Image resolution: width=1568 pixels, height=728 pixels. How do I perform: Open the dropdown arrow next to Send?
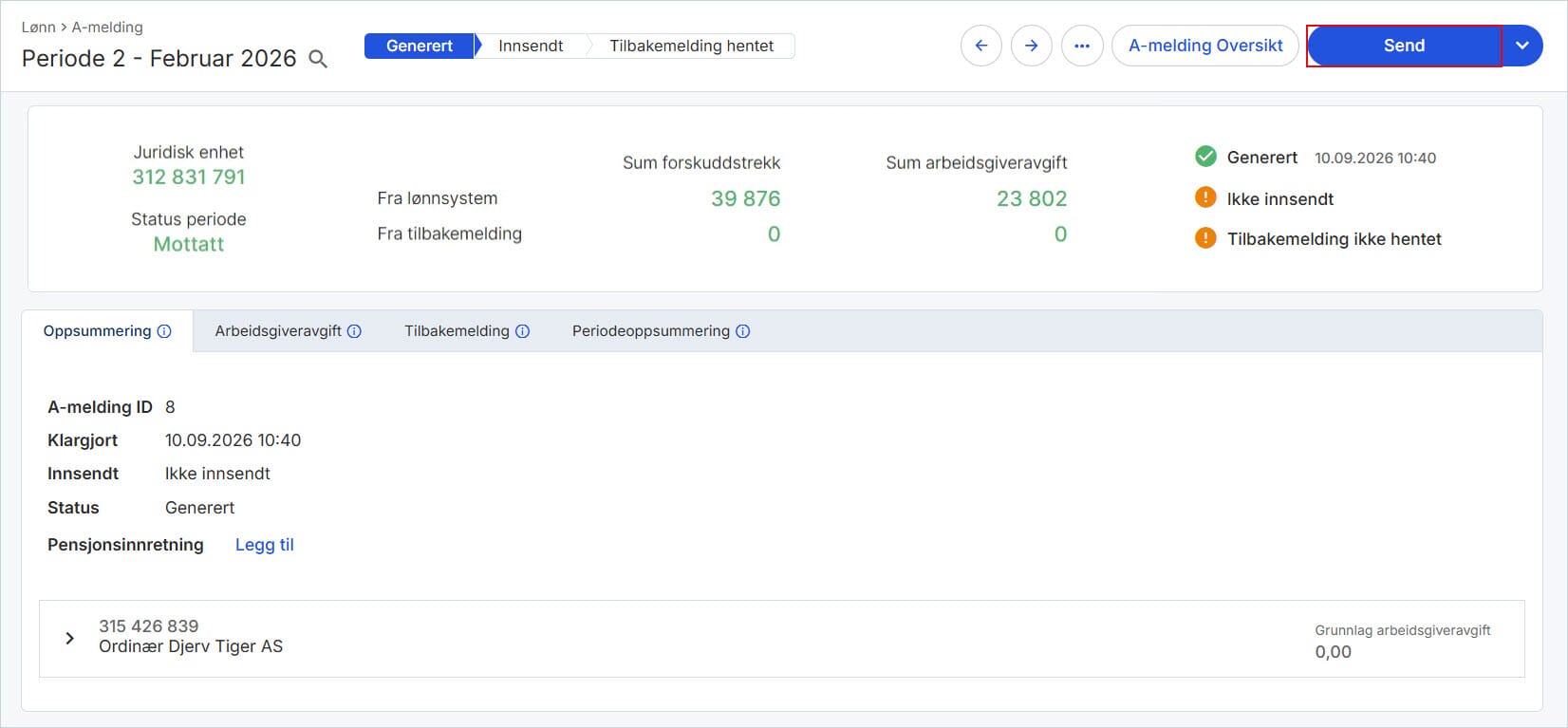1522,46
